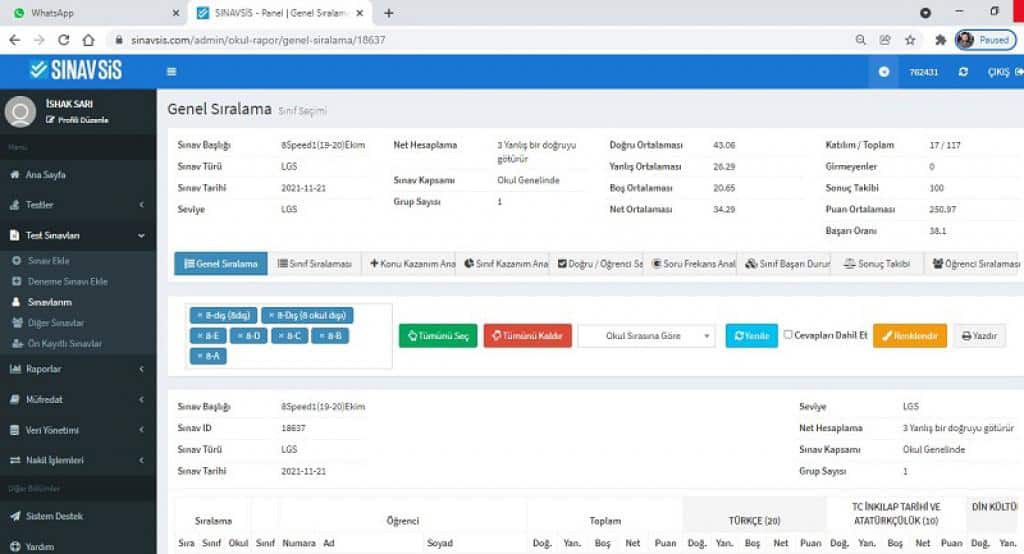This screenshot has height=554, width=1024.
Task: Click the refresh icon in blue header
Action: [x=962, y=72]
